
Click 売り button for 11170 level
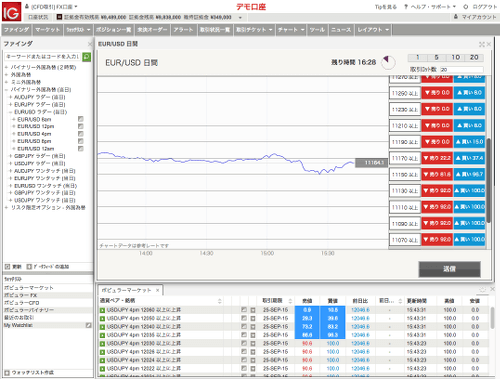coord(437,158)
